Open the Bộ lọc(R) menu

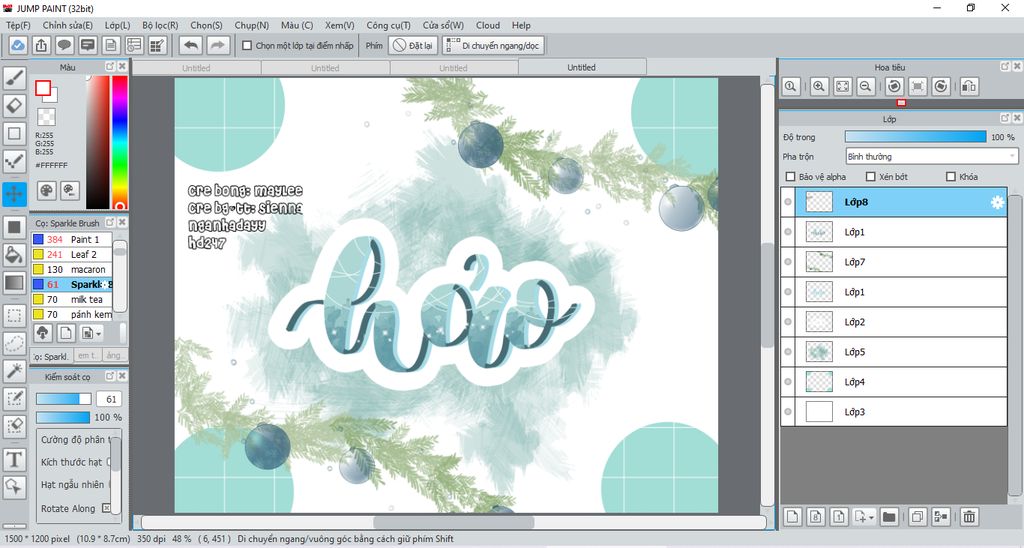(x=161, y=25)
